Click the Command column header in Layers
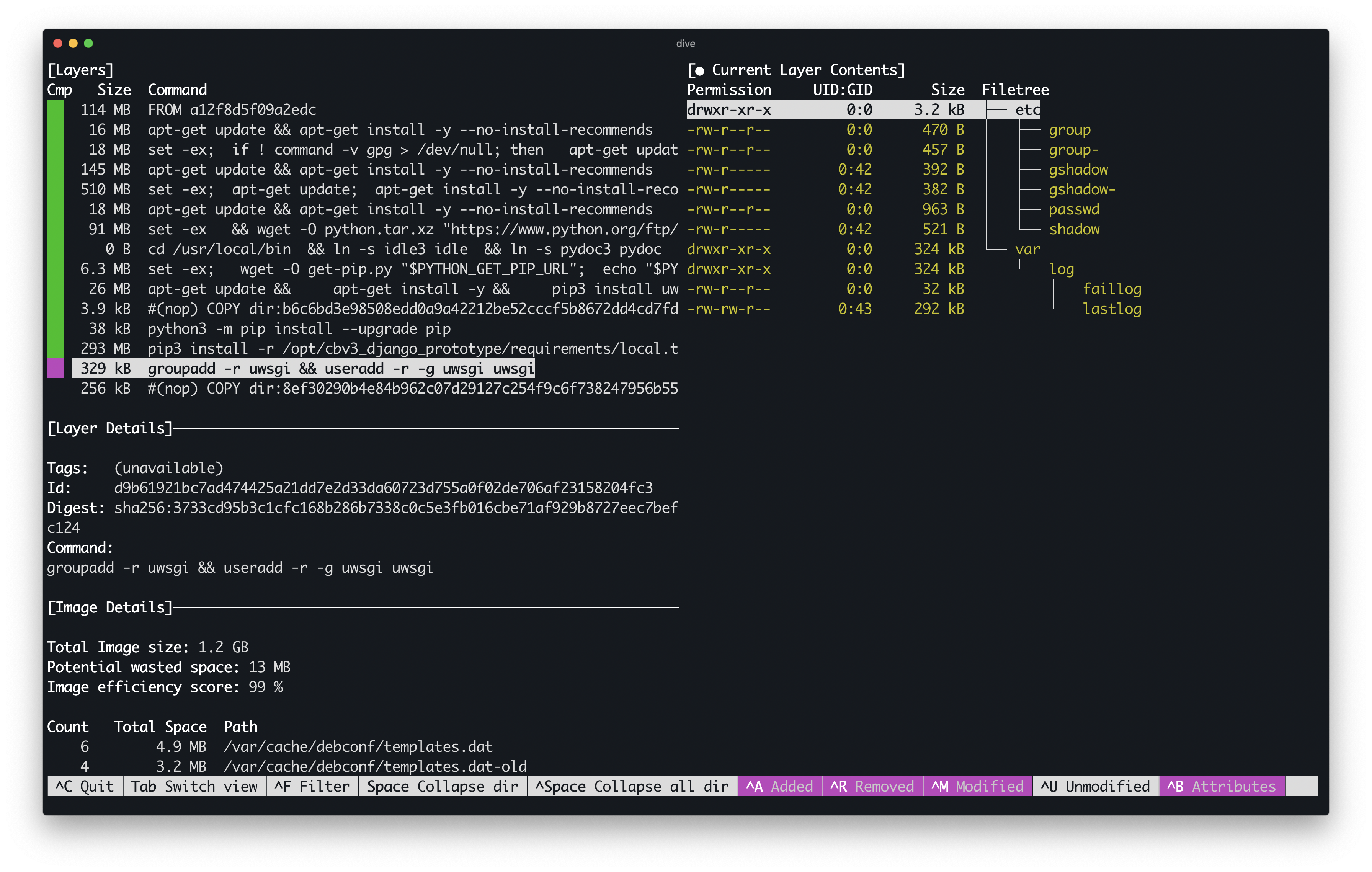Image resolution: width=1372 pixels, height=872 pixels. pos(177,90)
